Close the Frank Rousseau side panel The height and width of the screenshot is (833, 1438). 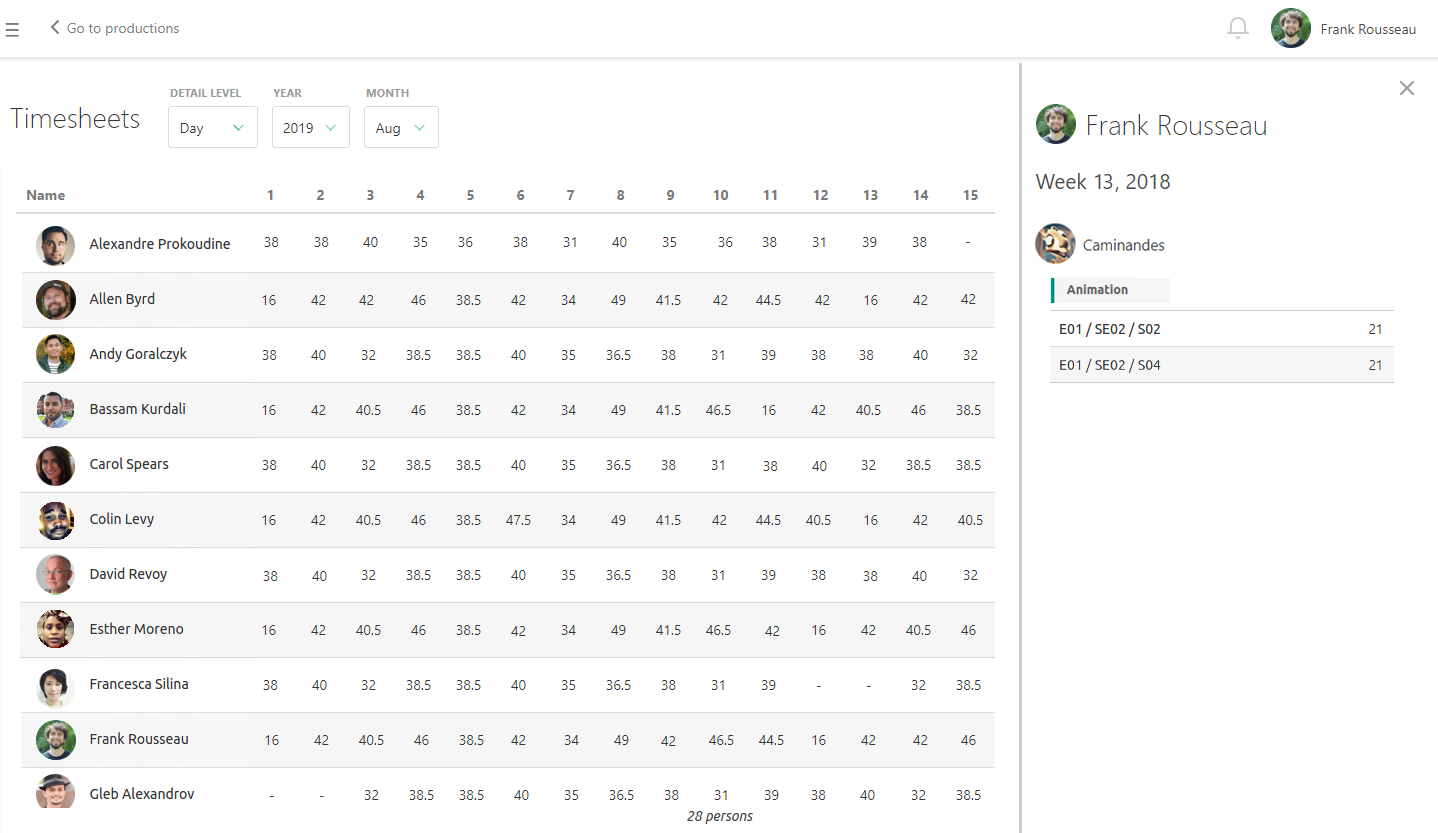pyautogui.click(x=1407, y=88)
